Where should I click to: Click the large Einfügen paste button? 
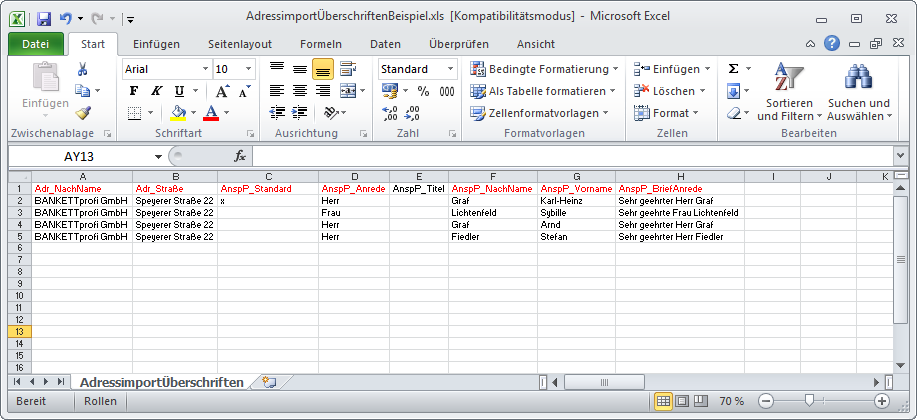click(46, 91)
